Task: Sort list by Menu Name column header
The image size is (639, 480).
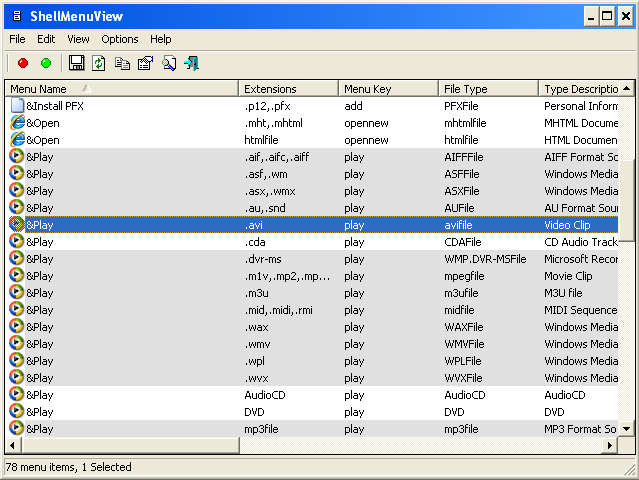Action: coord(122,89)
